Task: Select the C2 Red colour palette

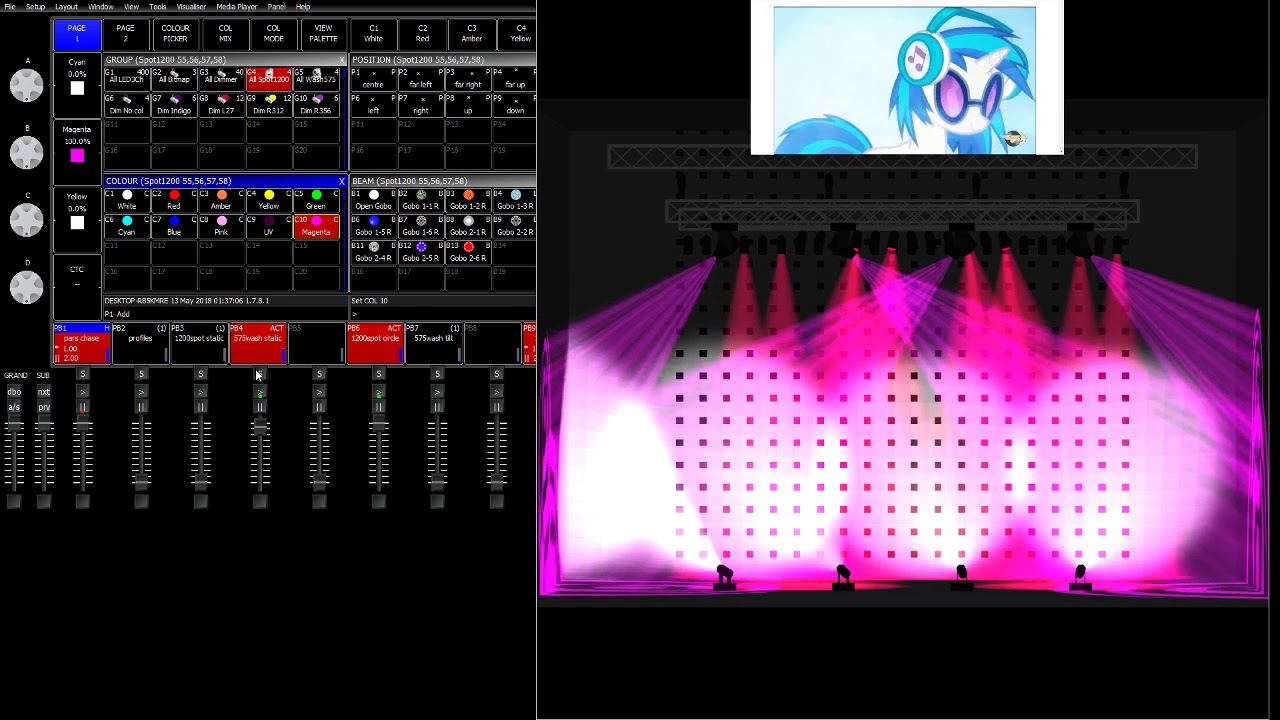Action: [x=174, y=200]
